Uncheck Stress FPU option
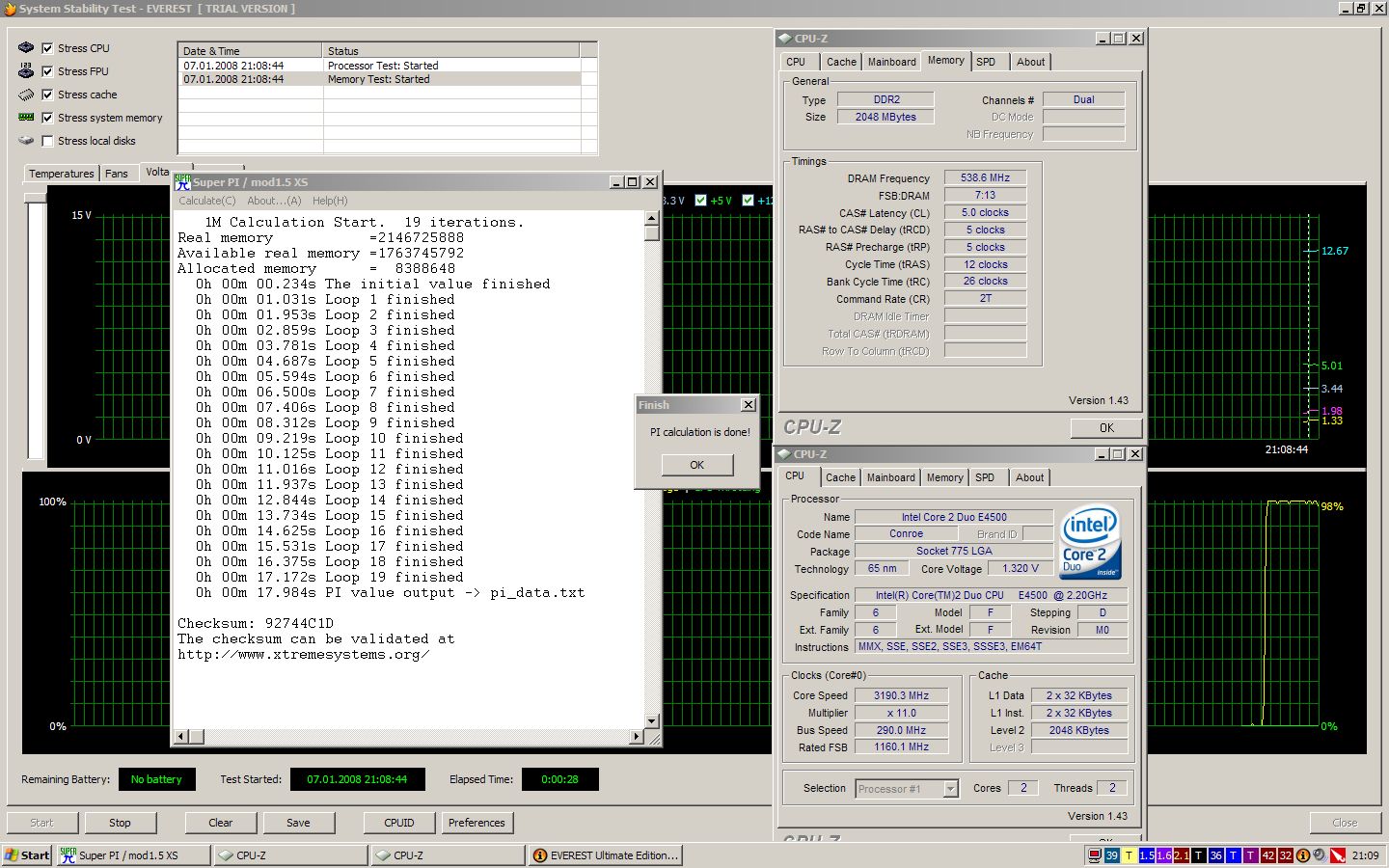1389x868 pixels. click(47, 71)
